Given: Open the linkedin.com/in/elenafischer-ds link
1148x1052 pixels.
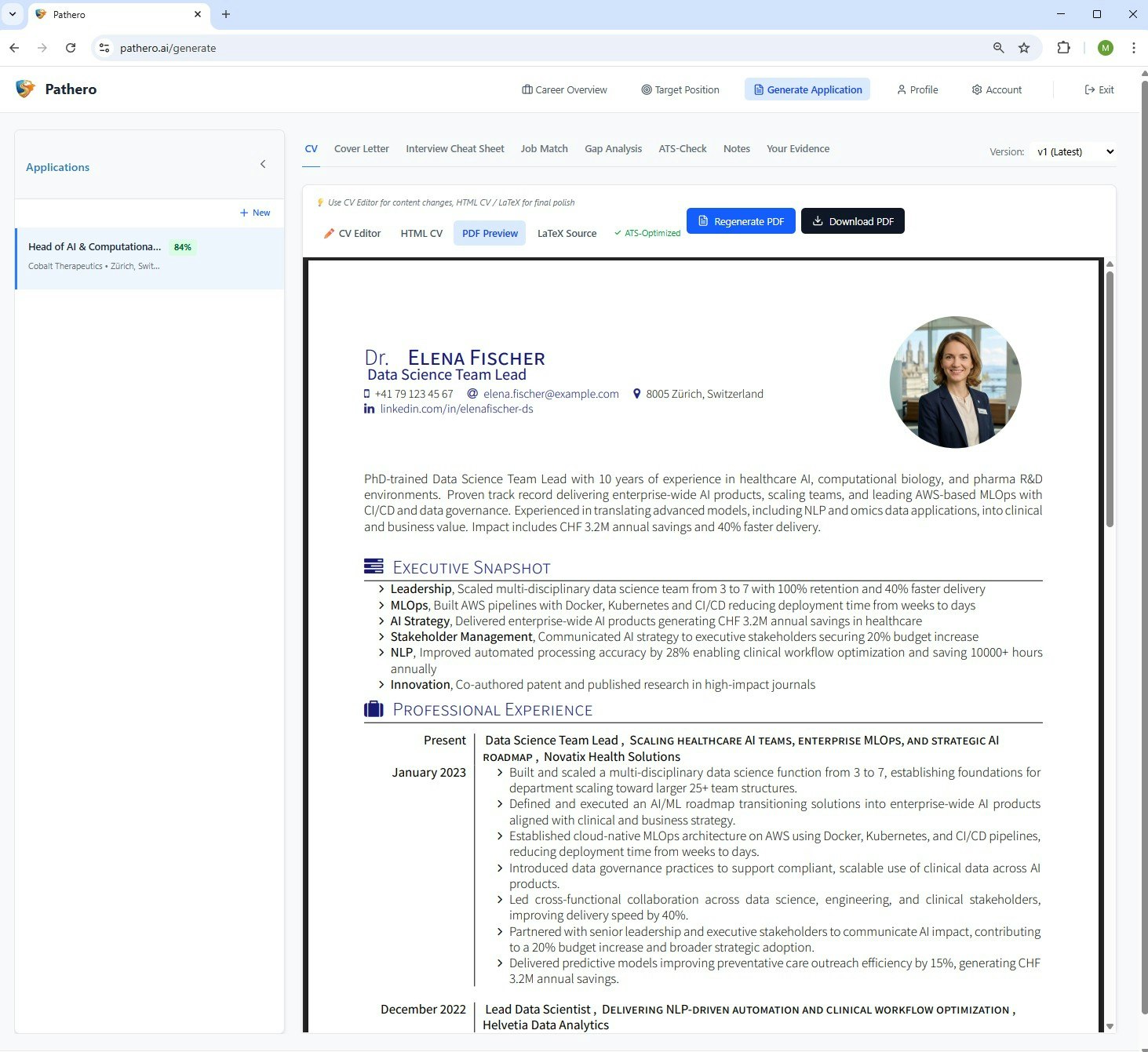Looking at the screenshot, I should tap(457, 409).
